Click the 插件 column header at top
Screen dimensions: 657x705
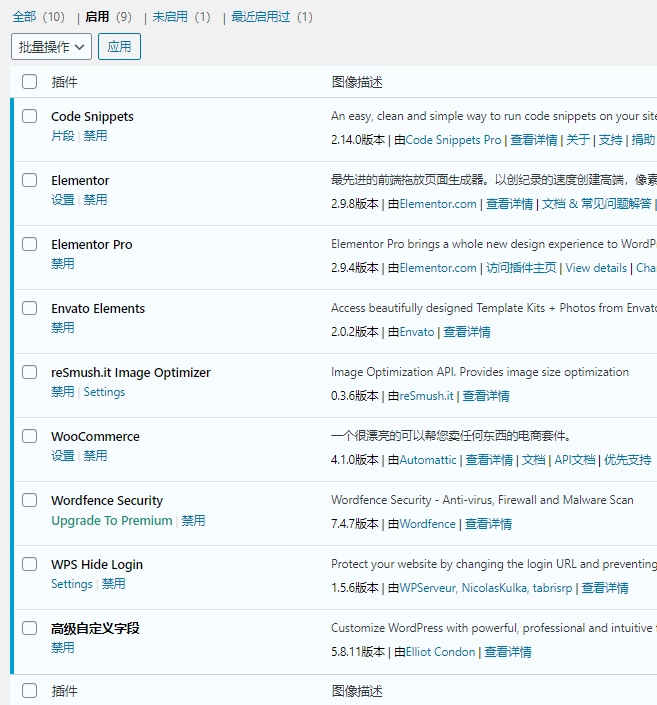(x=64, y=82)
